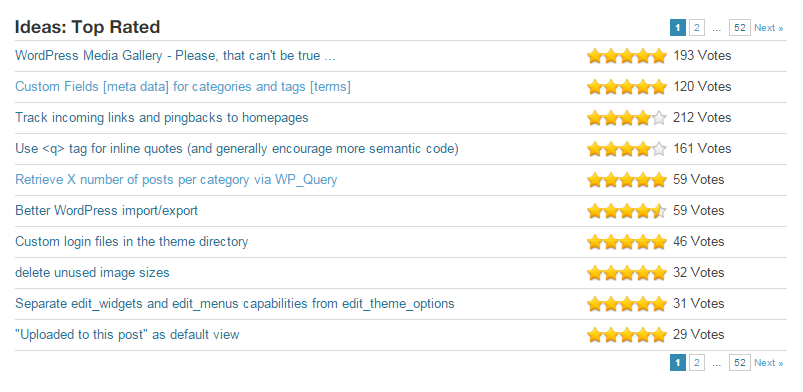The image size is (803, 392).
Task: Open WordPress Media Gallery idea link
Action: tap(175, 55)
